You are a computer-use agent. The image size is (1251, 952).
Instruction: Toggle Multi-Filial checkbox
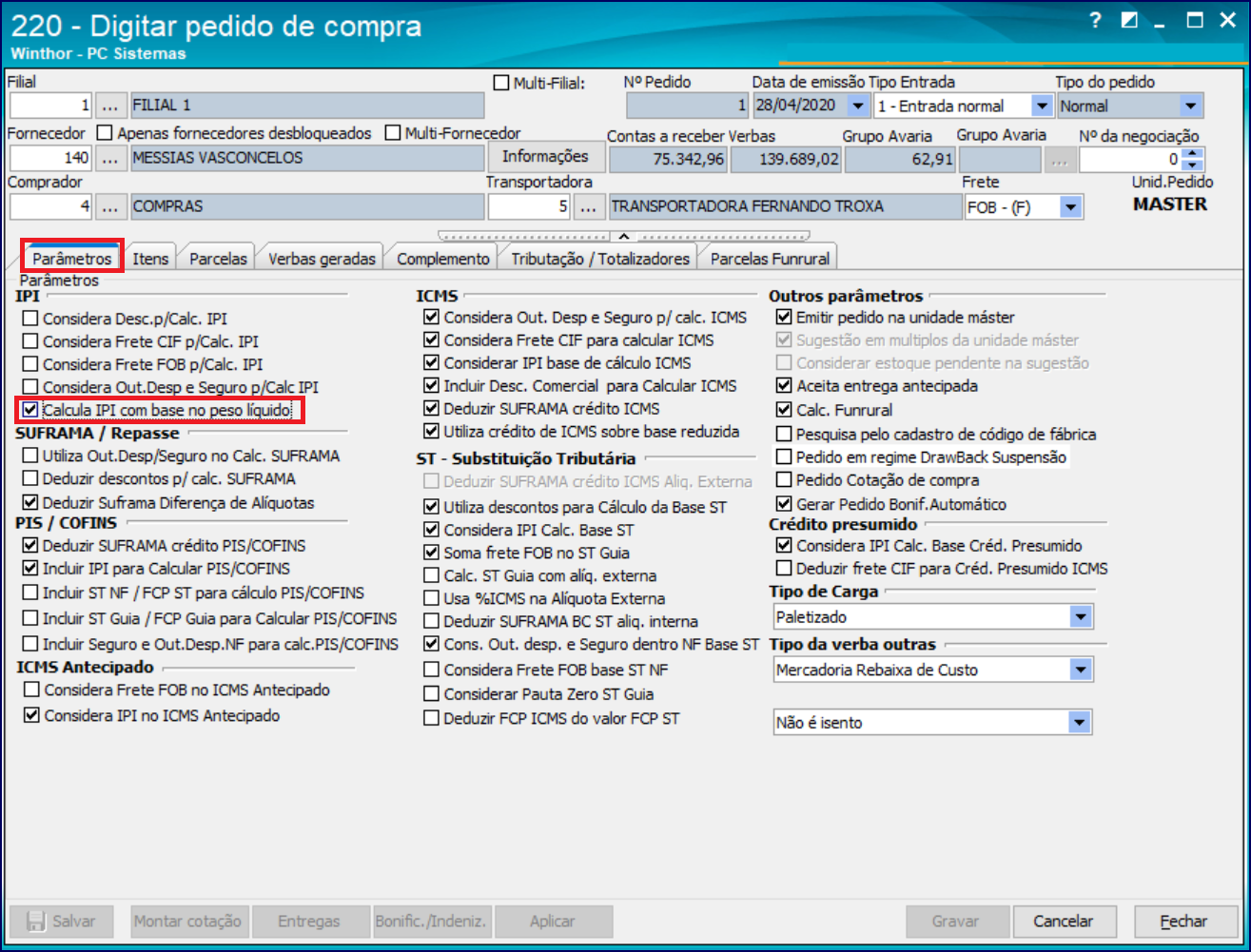click(x=502, y=83)
